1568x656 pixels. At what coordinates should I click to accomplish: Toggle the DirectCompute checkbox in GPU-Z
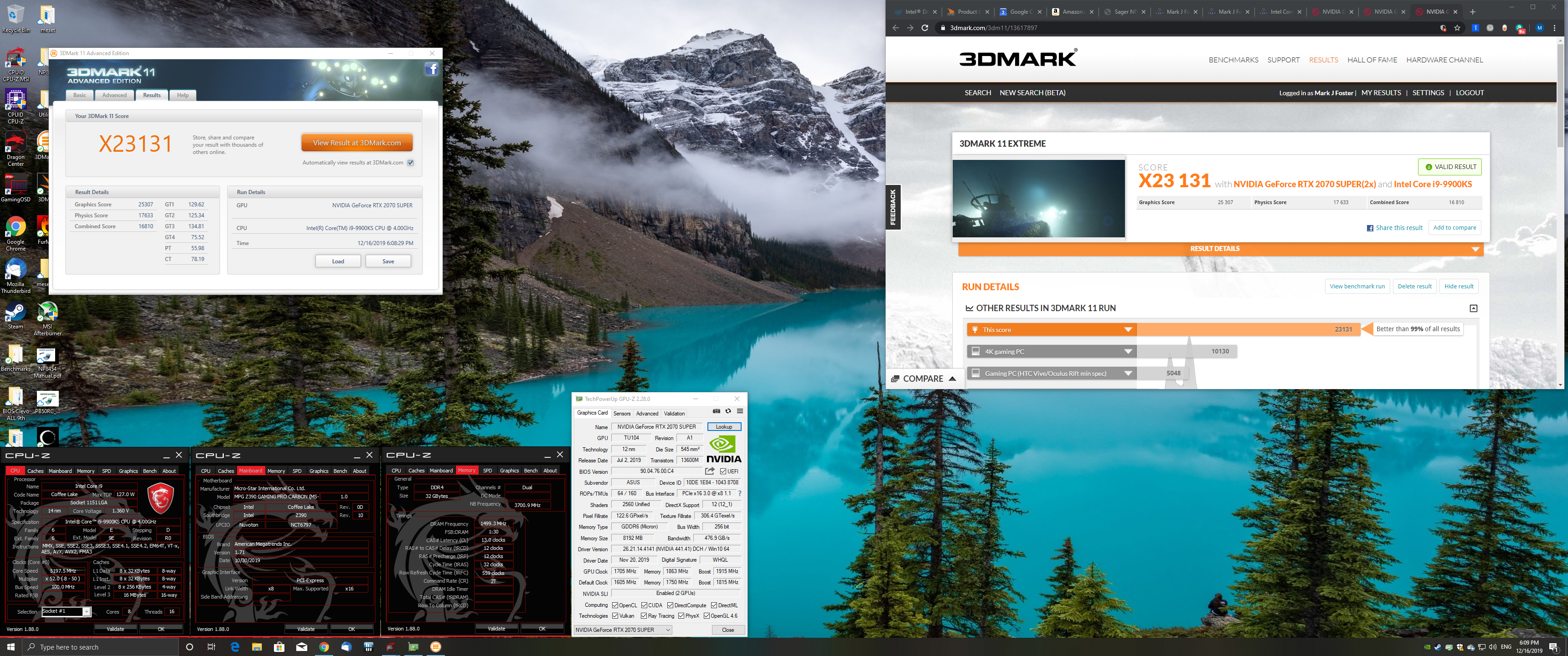pyautogui.click(x=670, y=605)
